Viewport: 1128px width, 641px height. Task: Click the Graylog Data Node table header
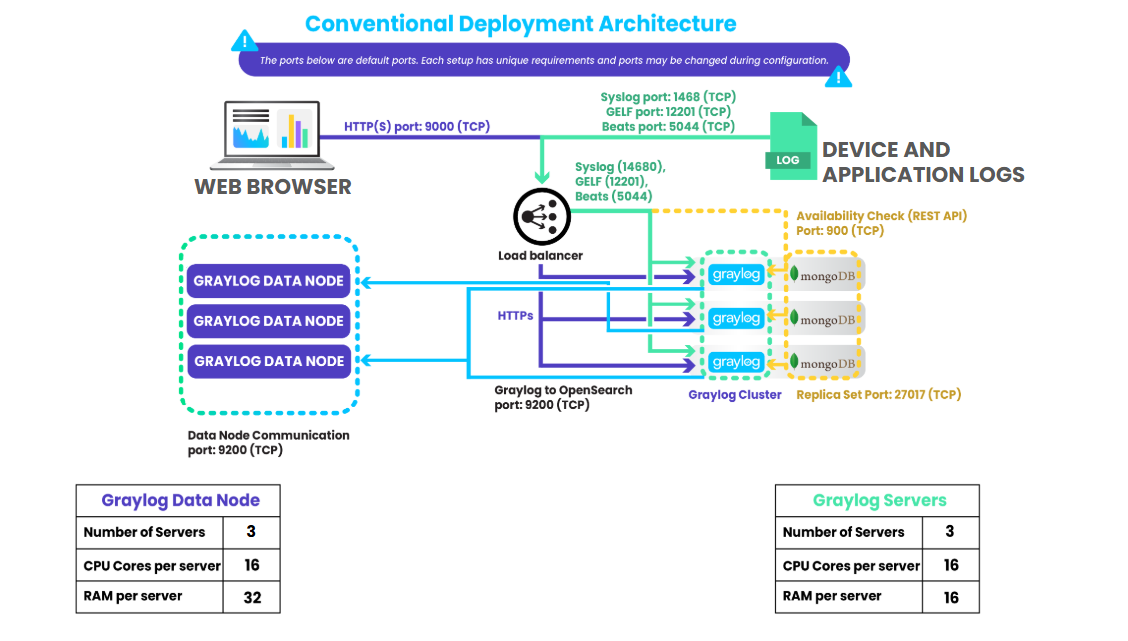180,500
